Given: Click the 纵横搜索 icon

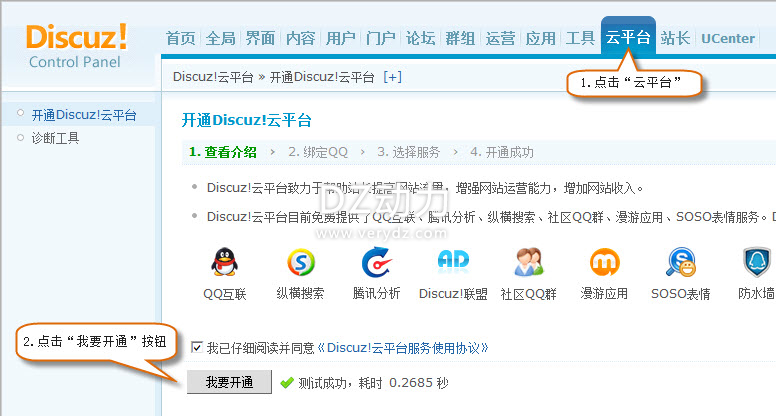Looking at the screenshot, I should click(x=300, y=262).
